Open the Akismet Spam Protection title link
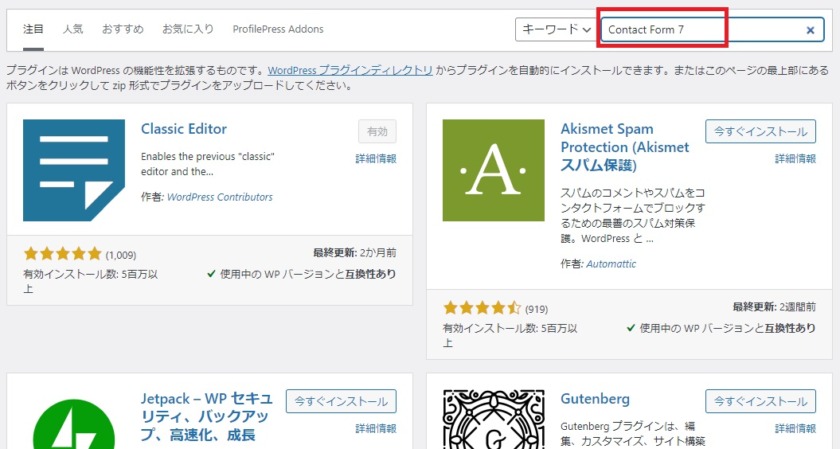 click(x=625, y=147)
